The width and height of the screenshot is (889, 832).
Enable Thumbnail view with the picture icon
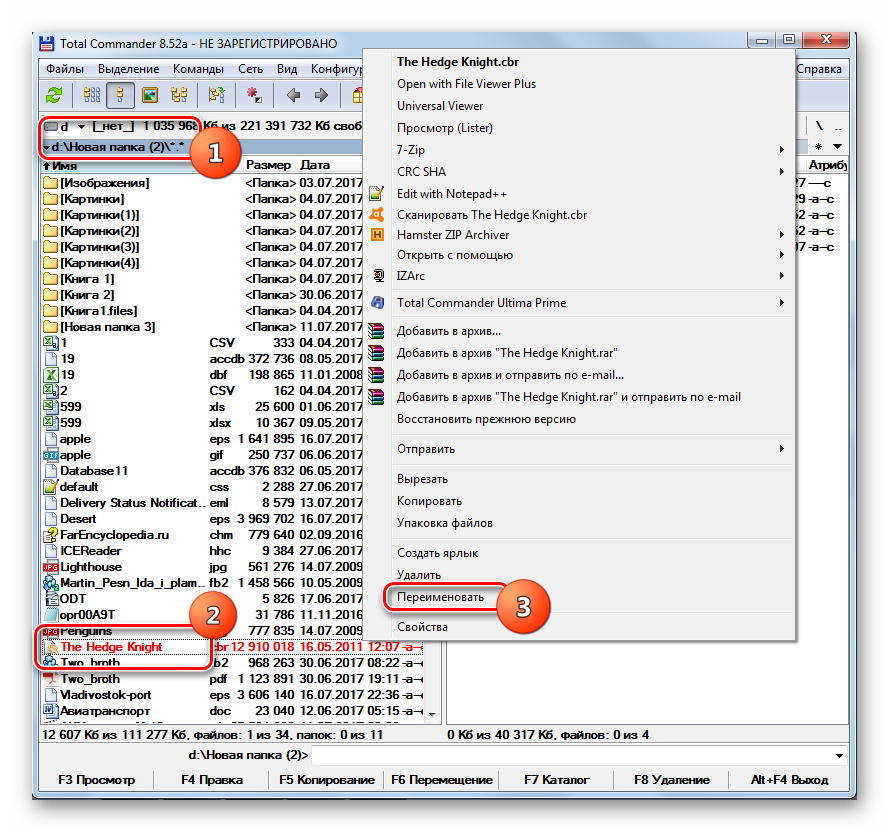coord(150,95)
